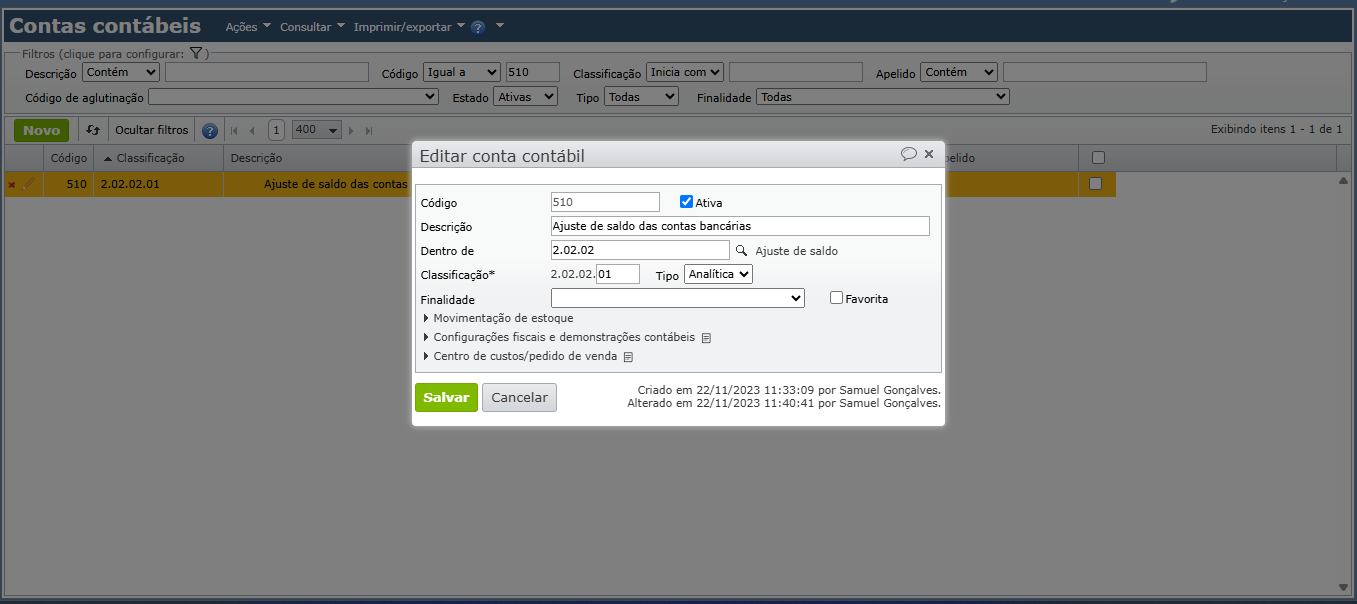Go to first page of the grid
Viewport: 1357px width, 604px height.
pyautogui.click(x=234, y=130)
